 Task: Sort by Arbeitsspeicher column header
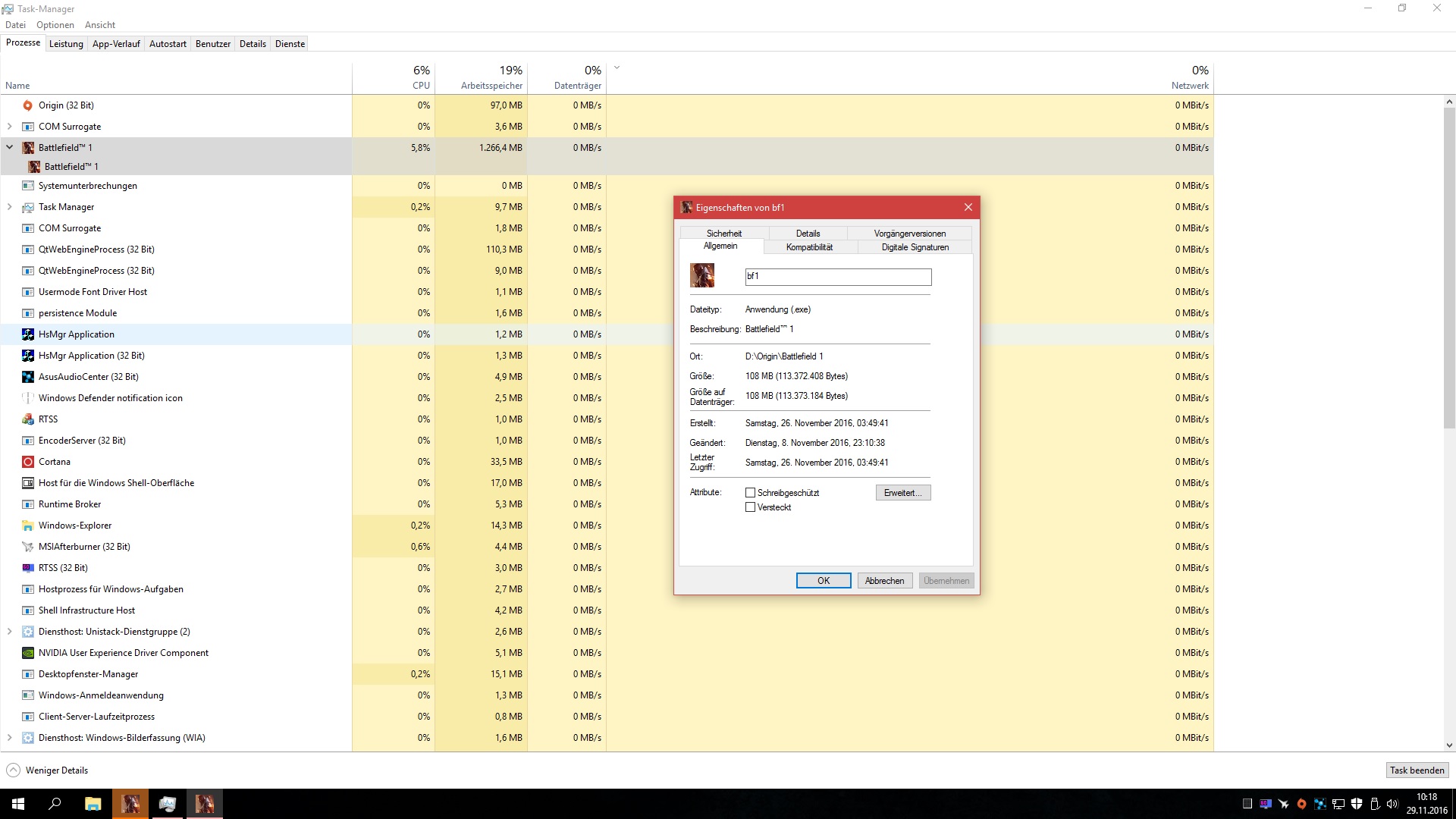click(481, 77)
